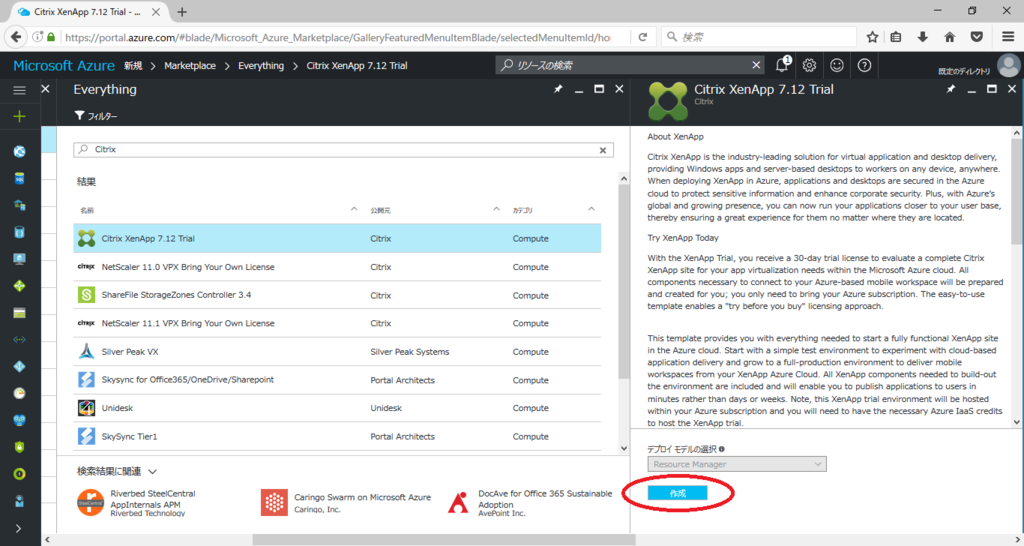The width and height of the screenshot is (1024, 546).
Task: Open Riverbed SteelCentral AppInternals APM
Action: 136,503
